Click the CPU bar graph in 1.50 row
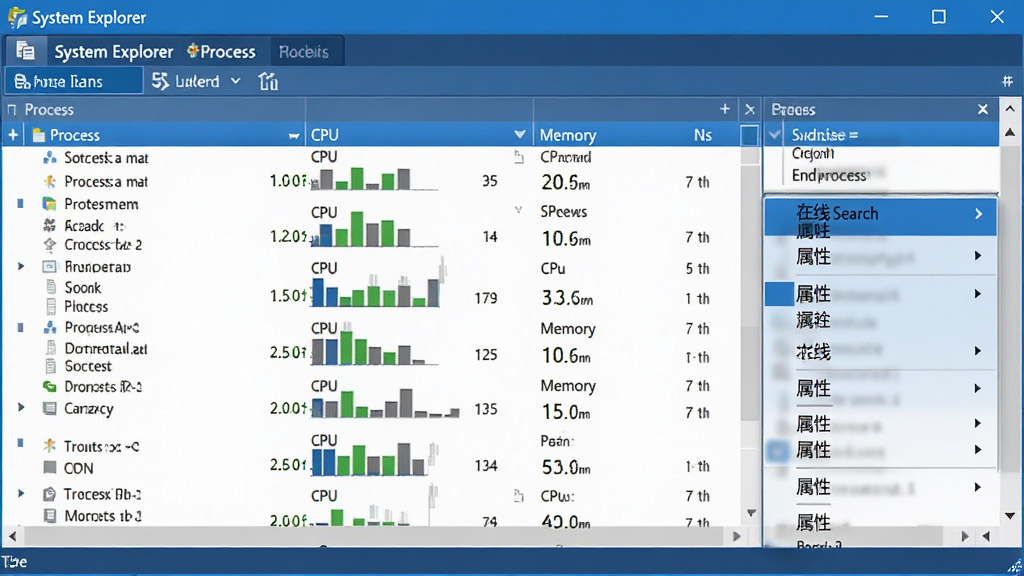 pos(376,291)
